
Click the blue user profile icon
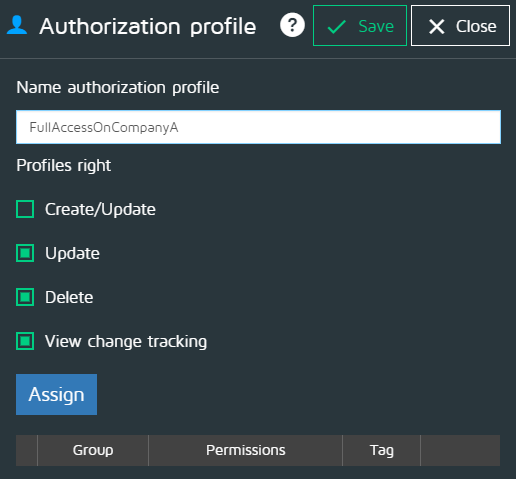point(17,25)
